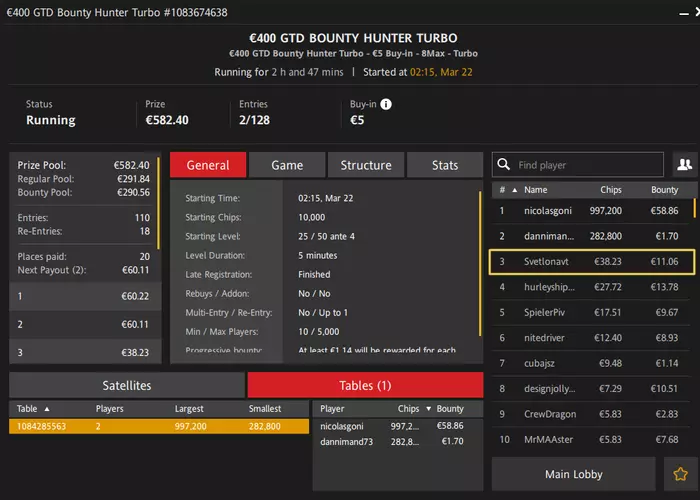700x500 pixels.
Task: Click the prize pool panel scrollbar
Action: coord(158,203)
